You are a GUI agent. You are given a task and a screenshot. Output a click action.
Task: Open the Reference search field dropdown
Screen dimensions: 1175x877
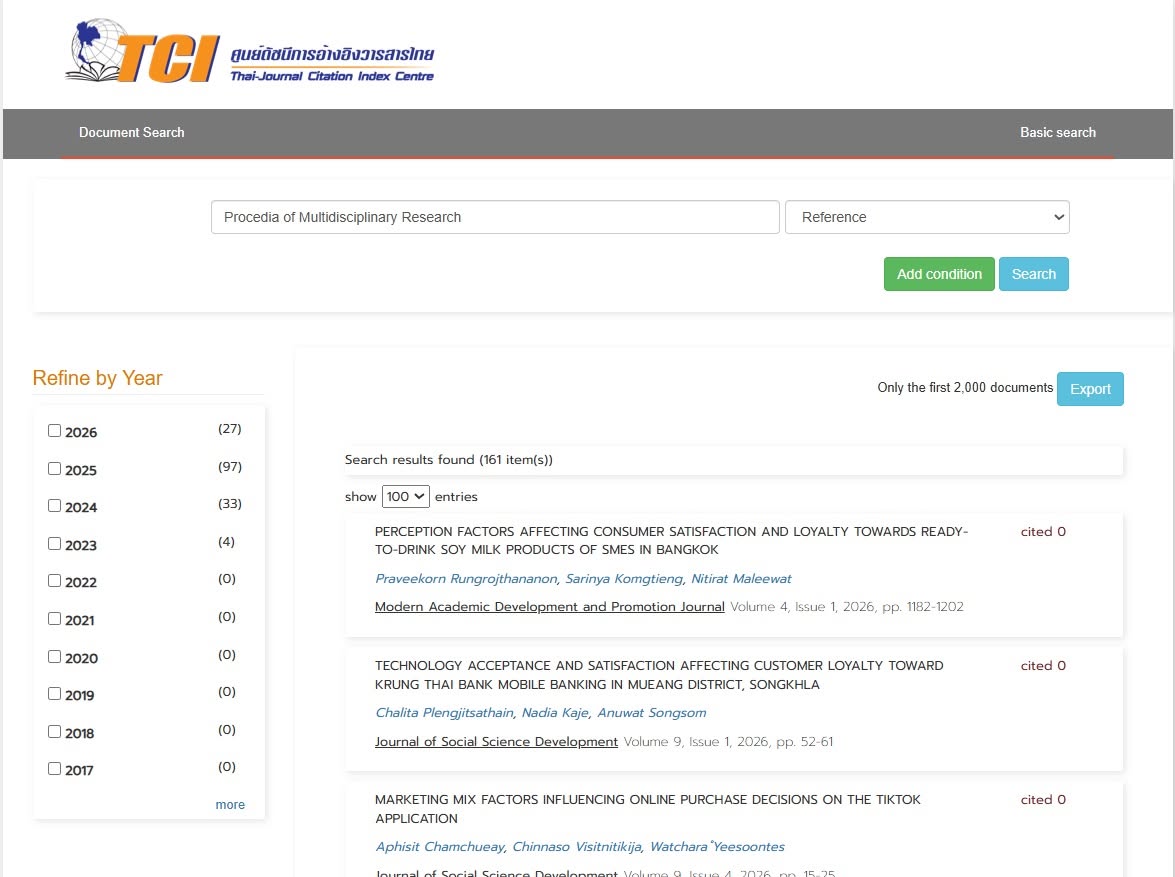tap(927, 217)
